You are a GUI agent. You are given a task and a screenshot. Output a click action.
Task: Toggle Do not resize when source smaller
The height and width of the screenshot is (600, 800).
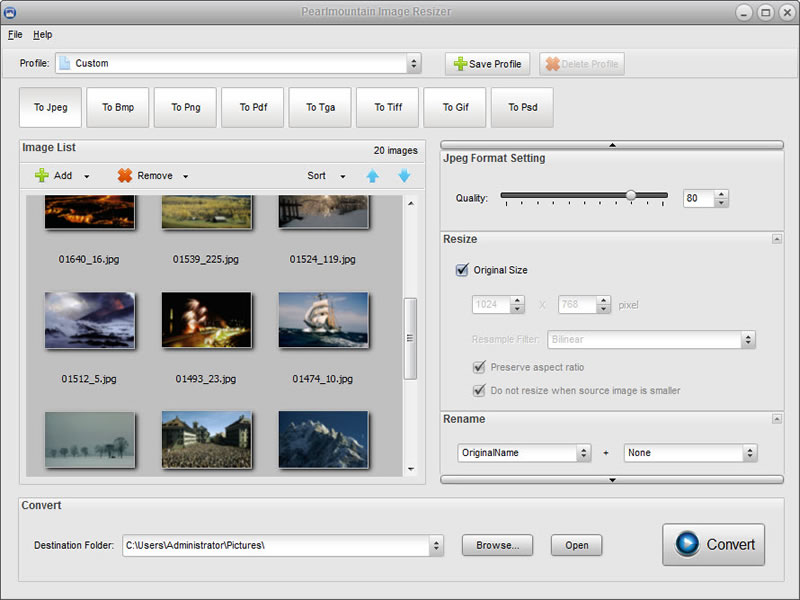(x=479, y=391)
